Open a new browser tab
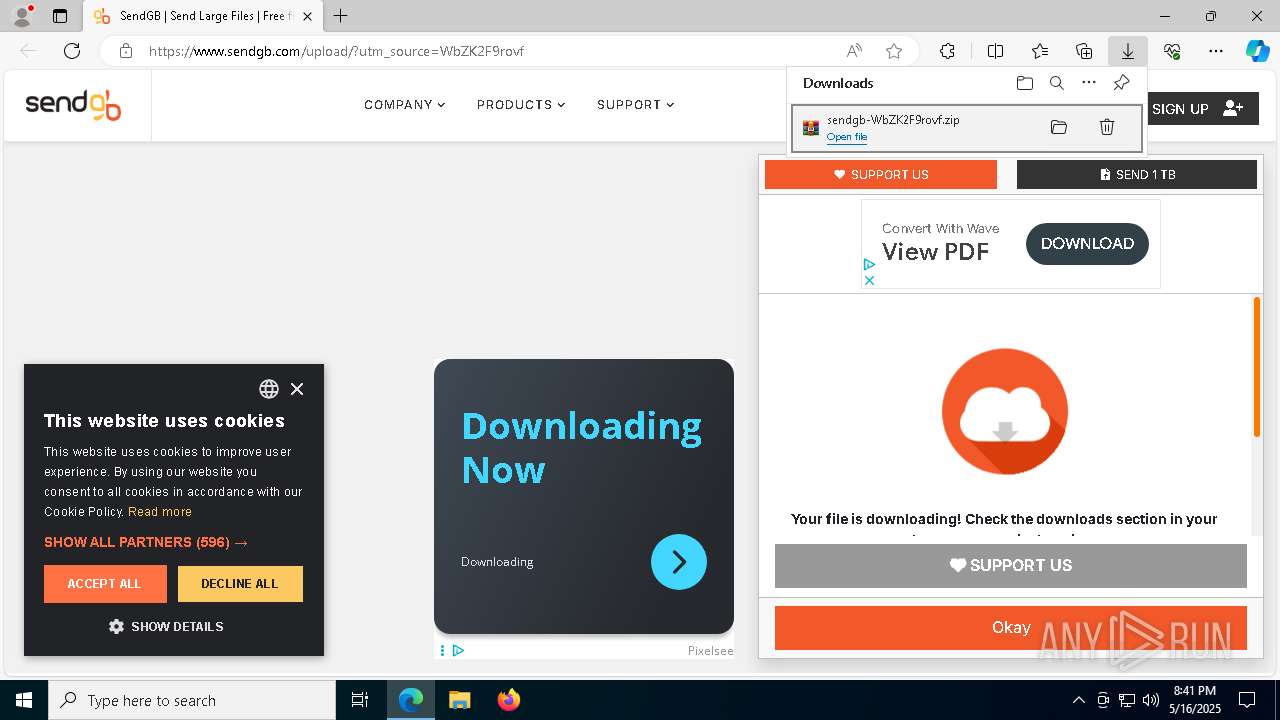 [x=340, y=16]
